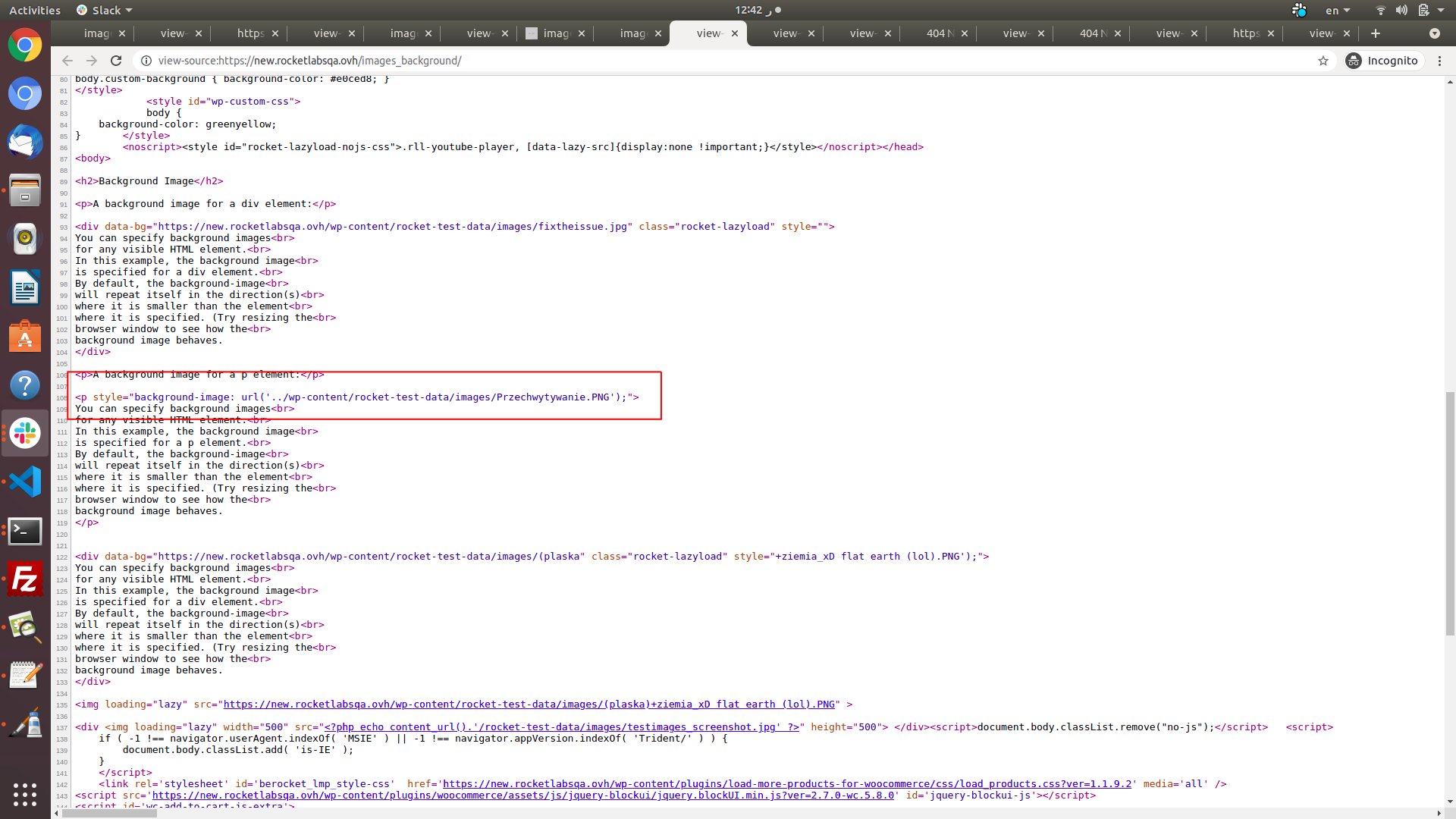
Task: Launch Visual Studio Code from the dock
Action: (25, 482)
